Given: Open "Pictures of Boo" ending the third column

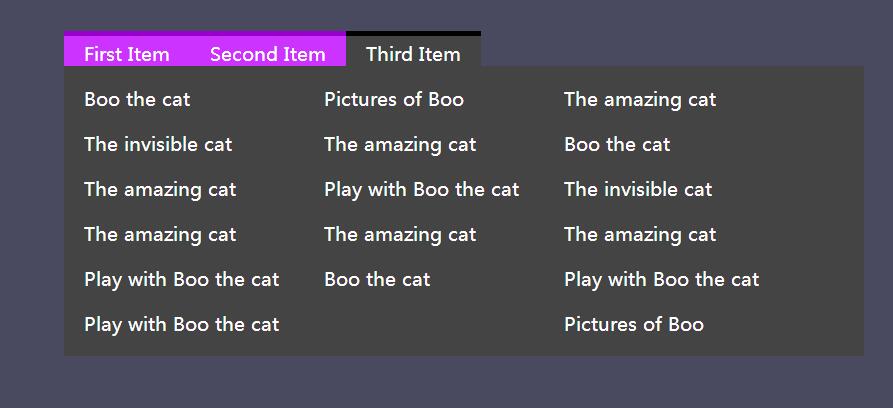Looking at the screenshot, I should (634, 324).
